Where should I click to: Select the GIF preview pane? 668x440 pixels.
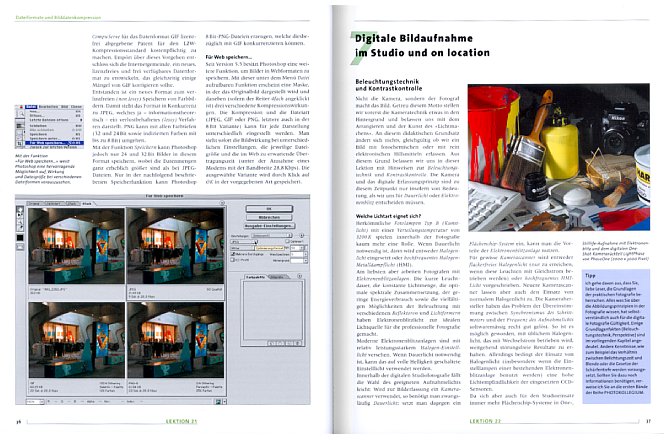click(77, 340)
